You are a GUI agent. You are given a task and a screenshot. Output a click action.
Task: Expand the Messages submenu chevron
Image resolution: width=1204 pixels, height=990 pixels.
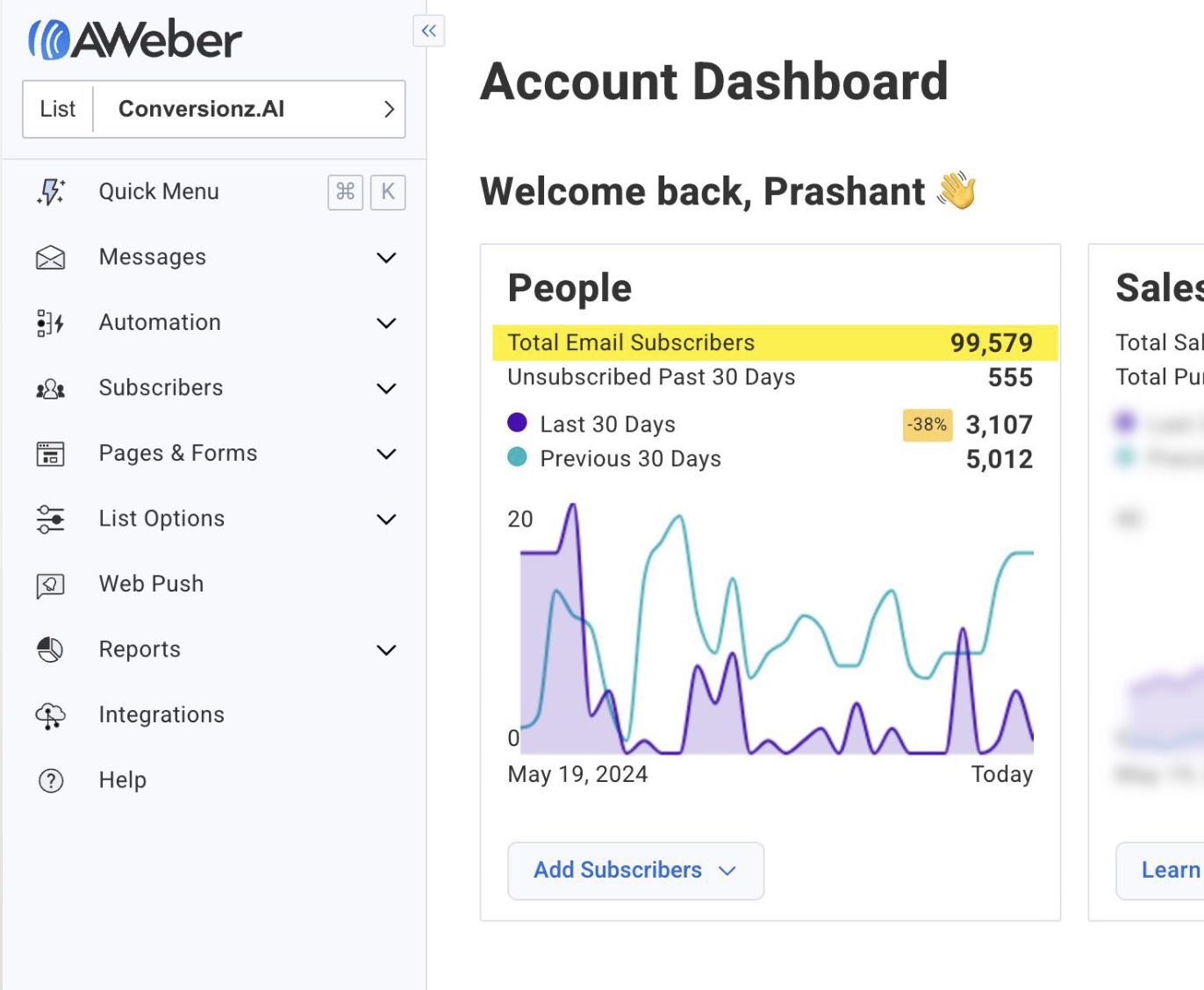tap(386, 257)
